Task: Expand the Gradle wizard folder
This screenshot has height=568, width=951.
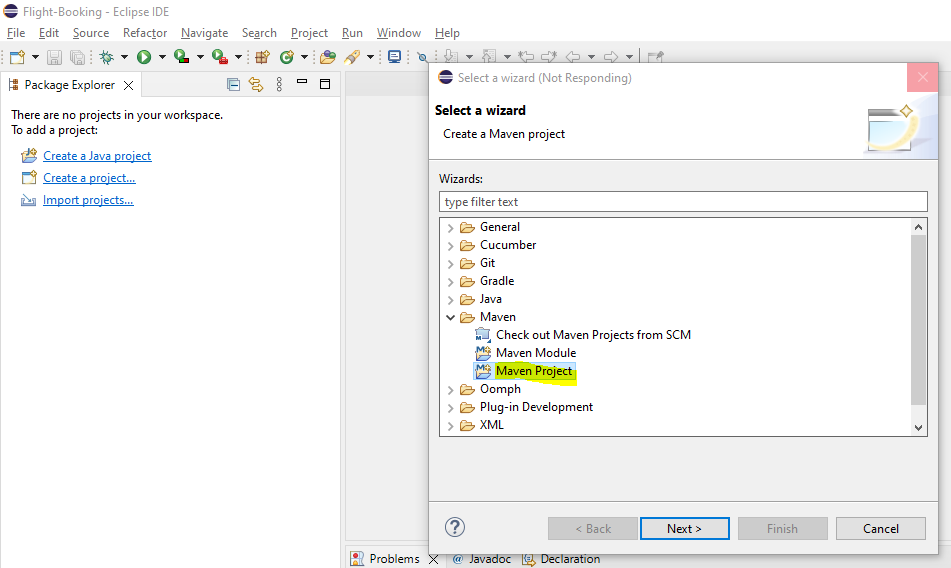Action: click(x=450, y=282)
